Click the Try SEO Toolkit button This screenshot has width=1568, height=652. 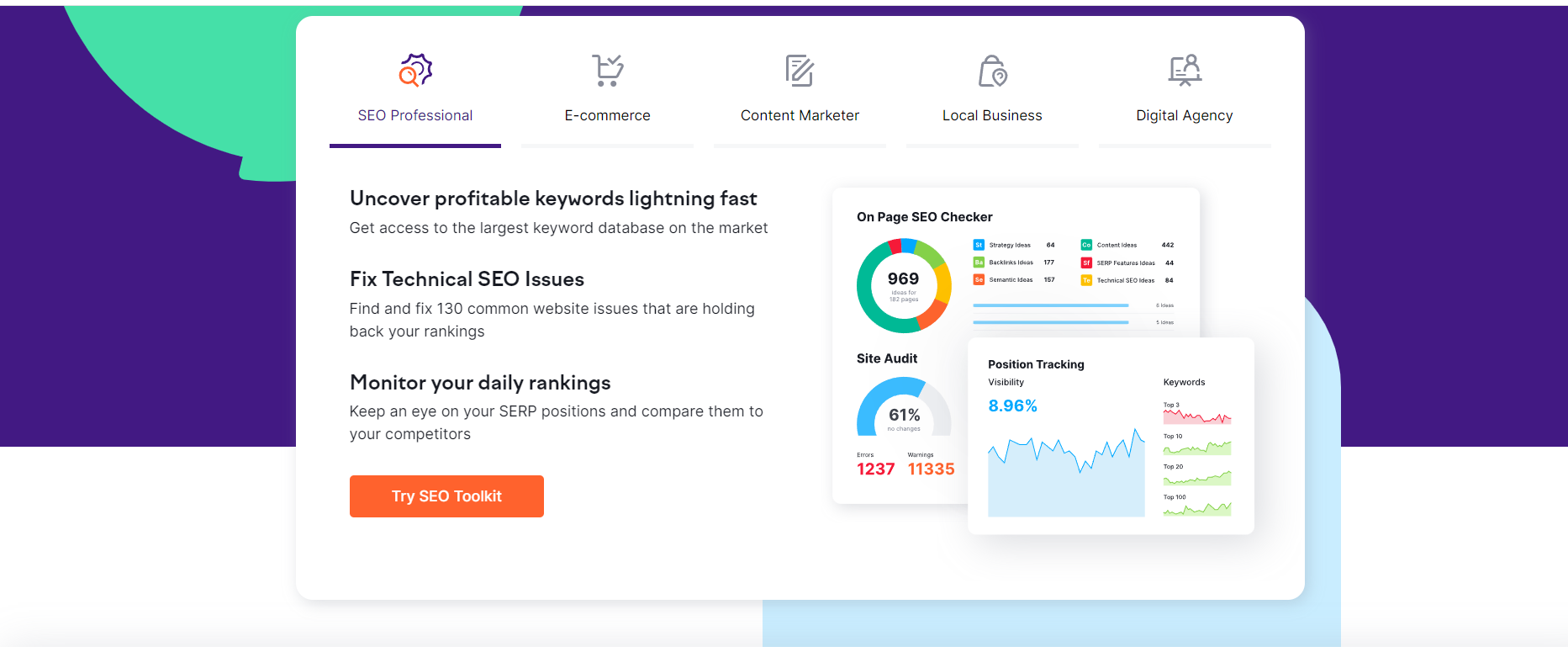[446, 496]
